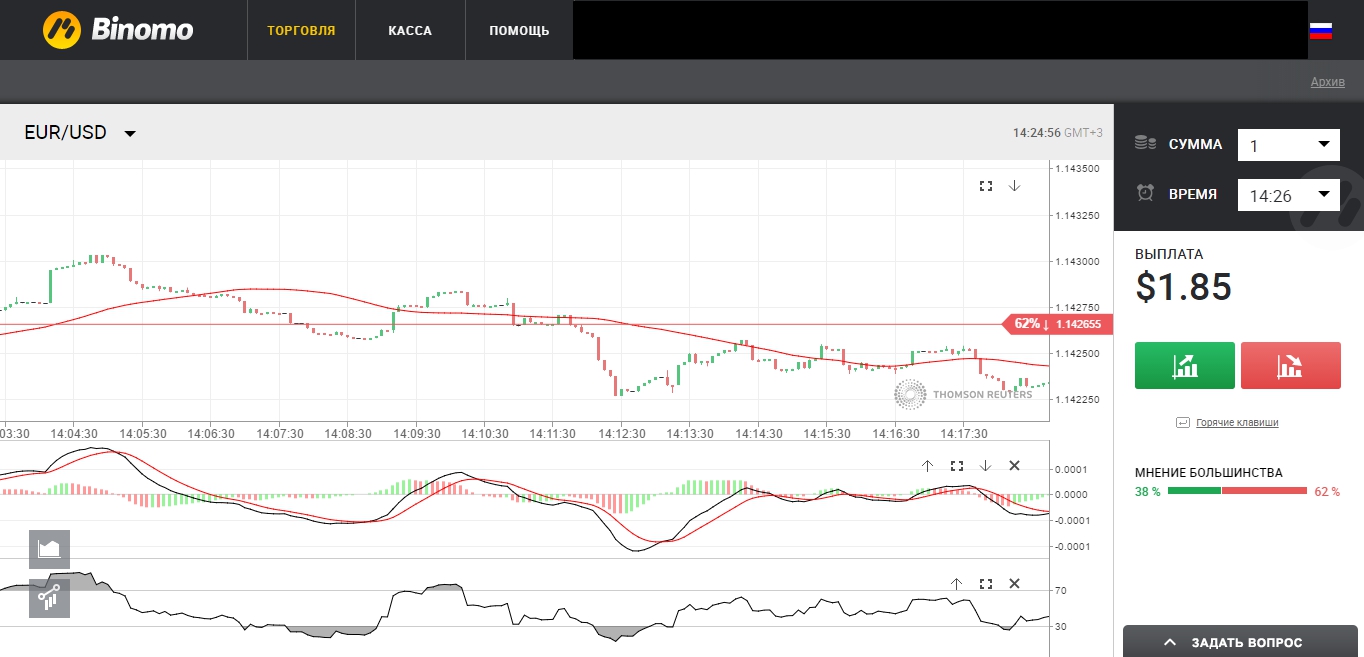Open the Архив link
The image size is (1364, 657).
(1327, 82)
